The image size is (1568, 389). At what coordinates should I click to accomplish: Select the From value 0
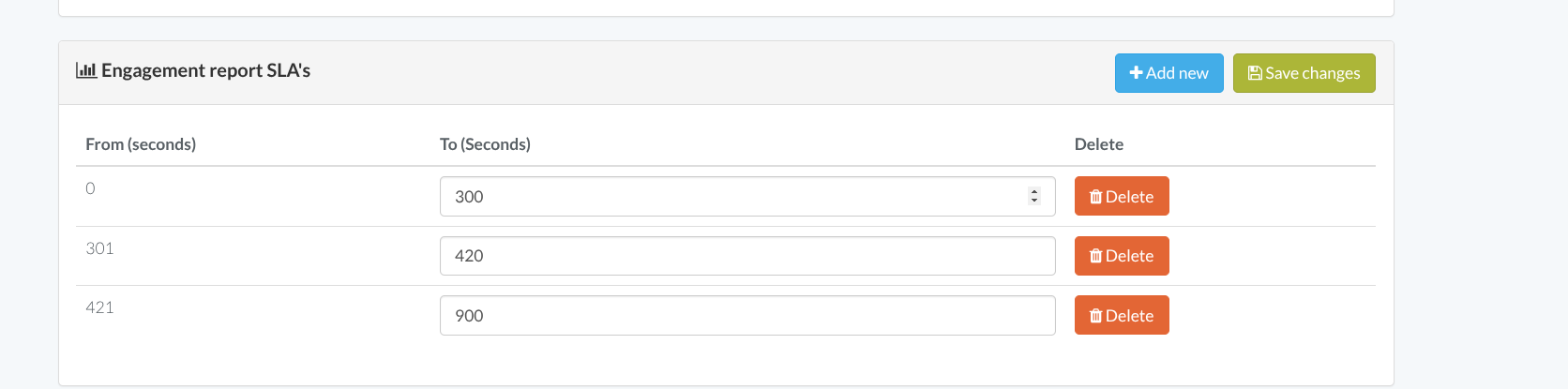pyautogui.click(x=90, y=188)
